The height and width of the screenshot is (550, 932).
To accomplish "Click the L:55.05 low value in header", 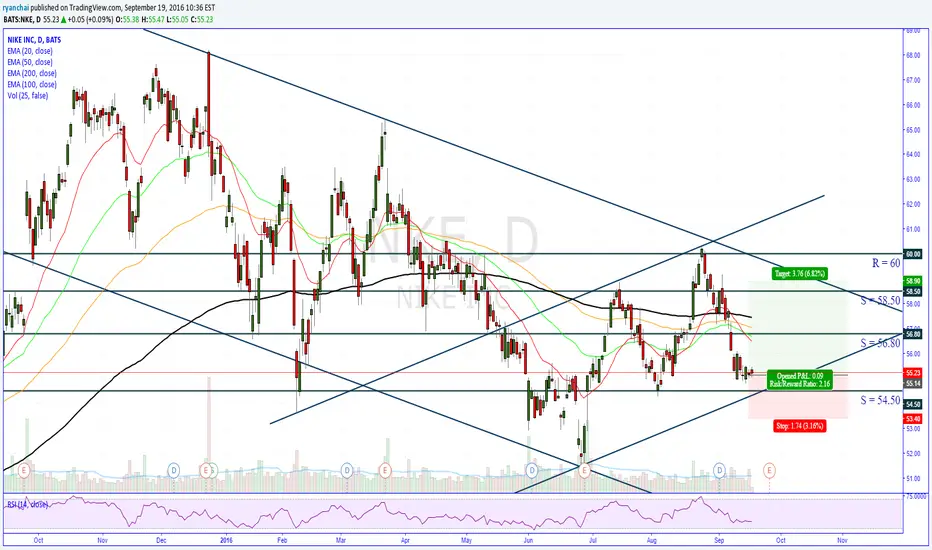I will (x=177, y=19).
